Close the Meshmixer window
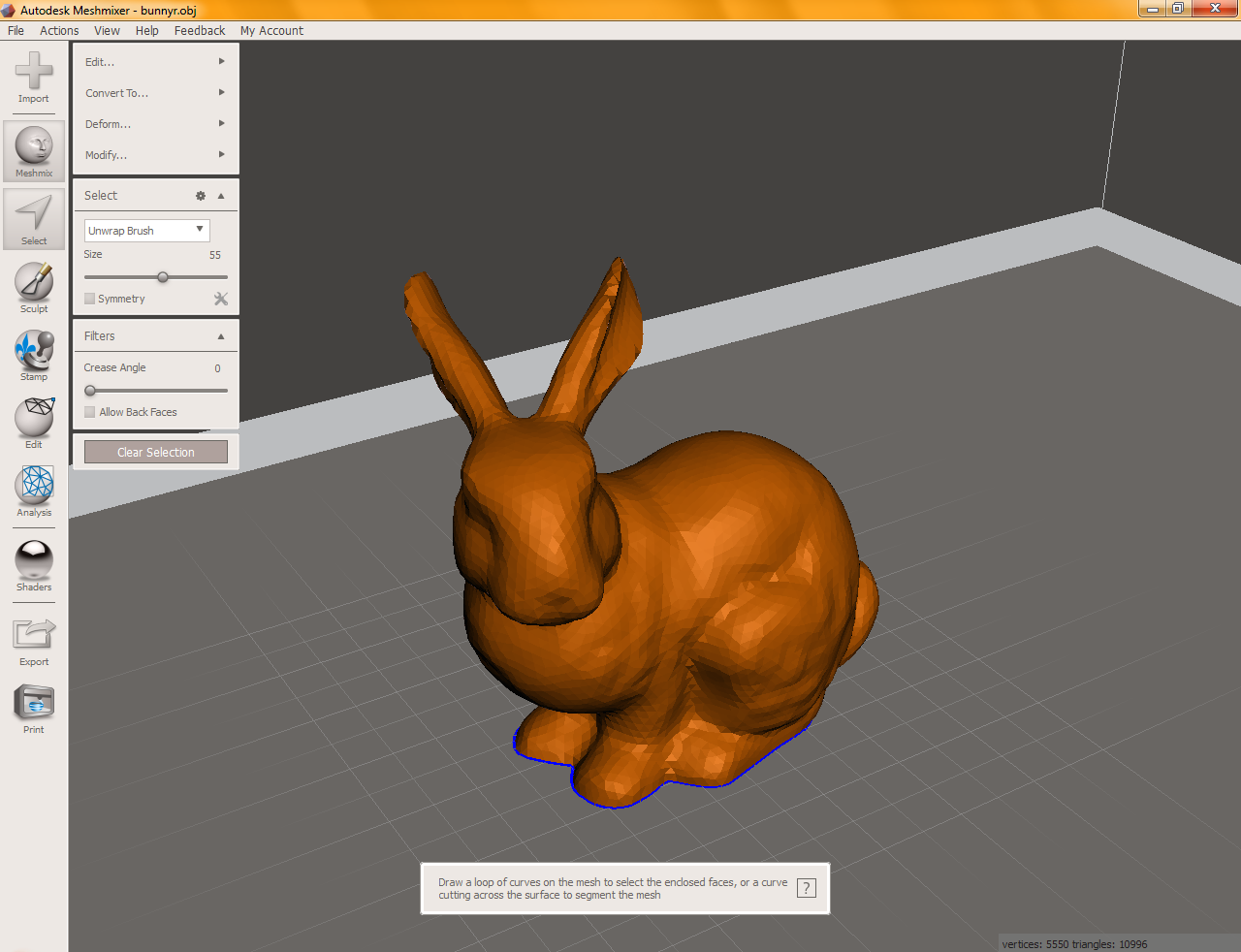 click(1215, 9)
